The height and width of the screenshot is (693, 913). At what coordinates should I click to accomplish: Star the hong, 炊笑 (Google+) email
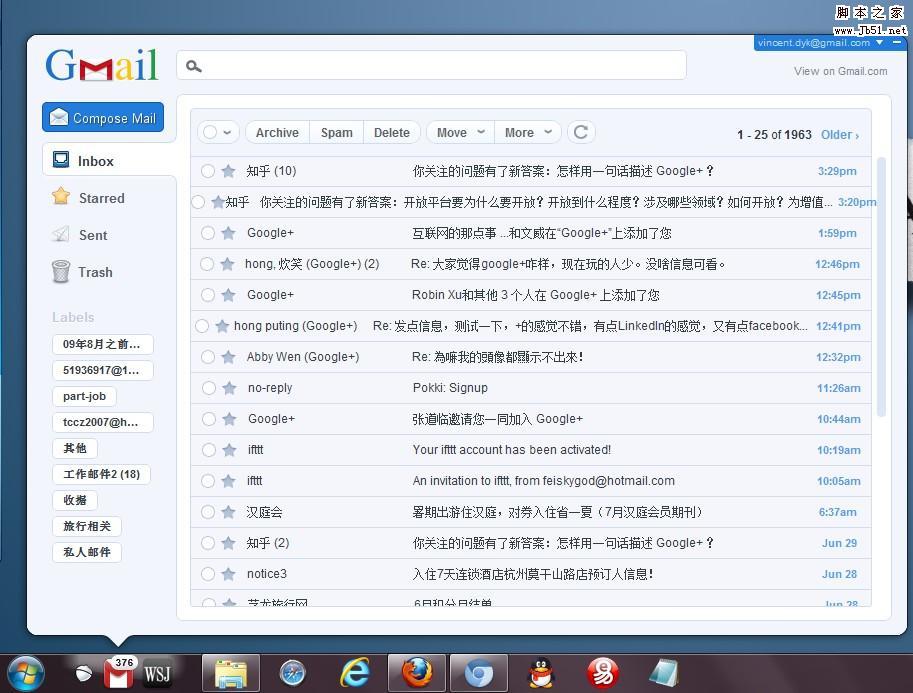coord(227,264)
